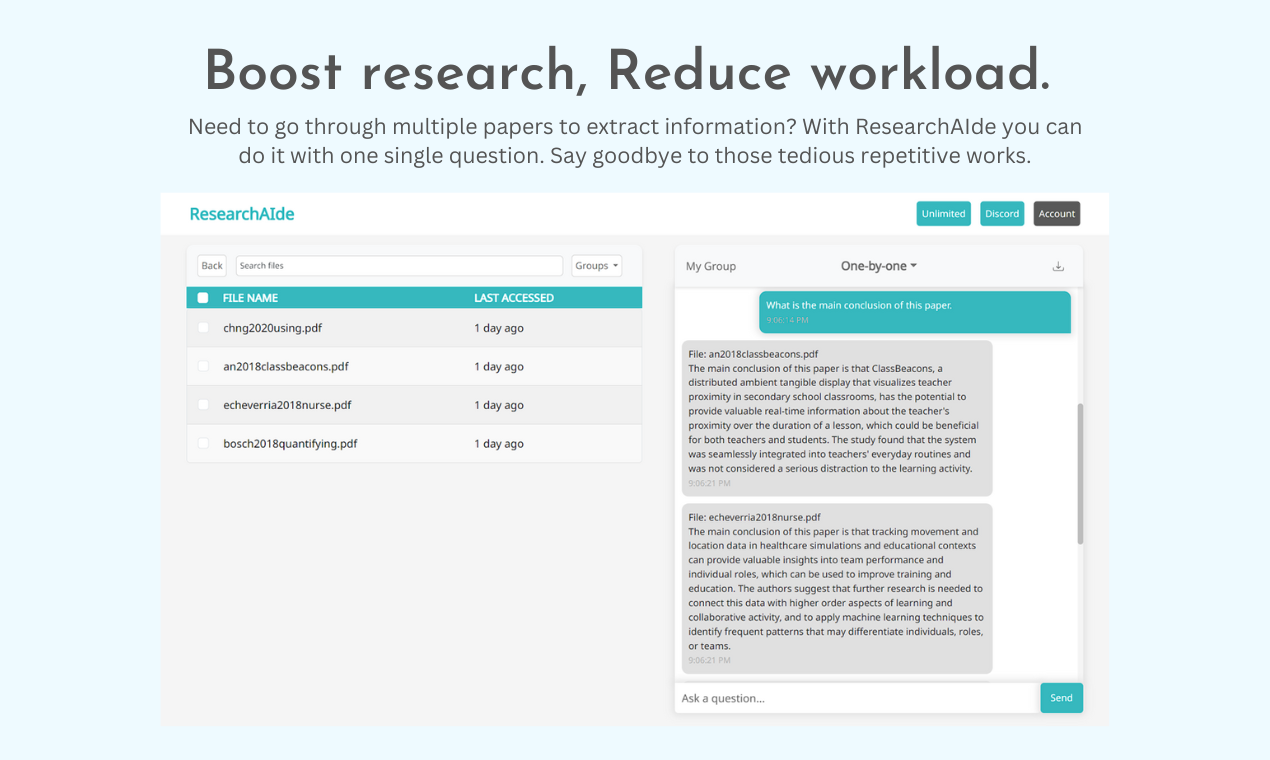Send the chat question
Image resolution: width=1270 pixels, height=760 pixels.
[1061, 698]
